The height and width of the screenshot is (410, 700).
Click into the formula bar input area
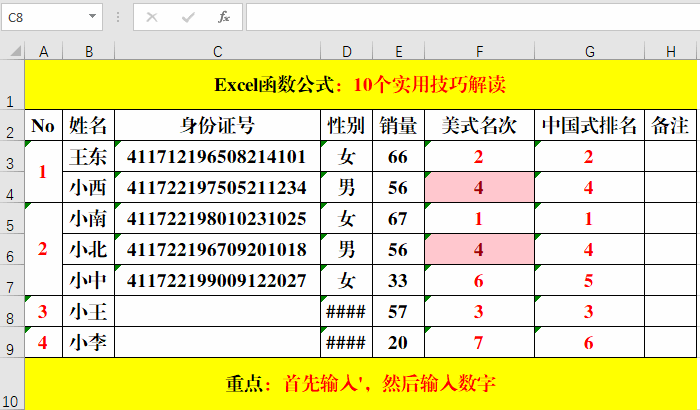pos(473,17)
